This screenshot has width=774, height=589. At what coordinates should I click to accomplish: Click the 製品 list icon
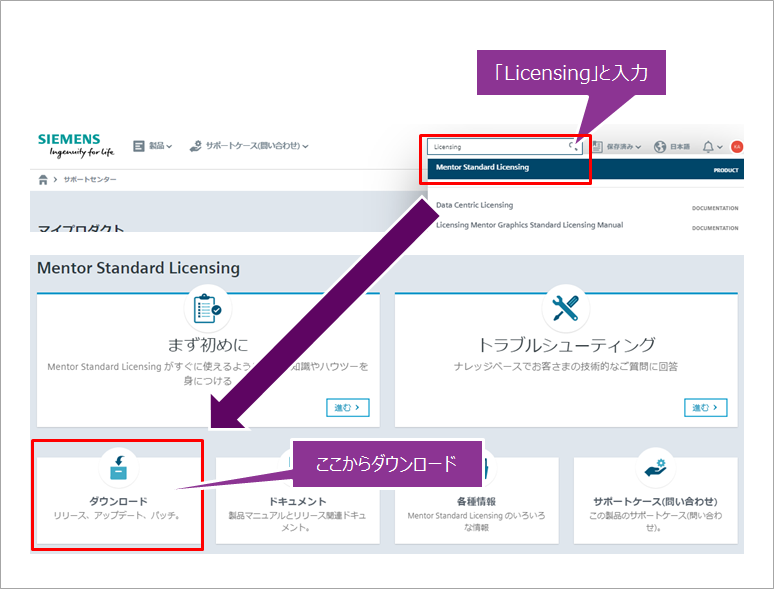tap(139, 146)
